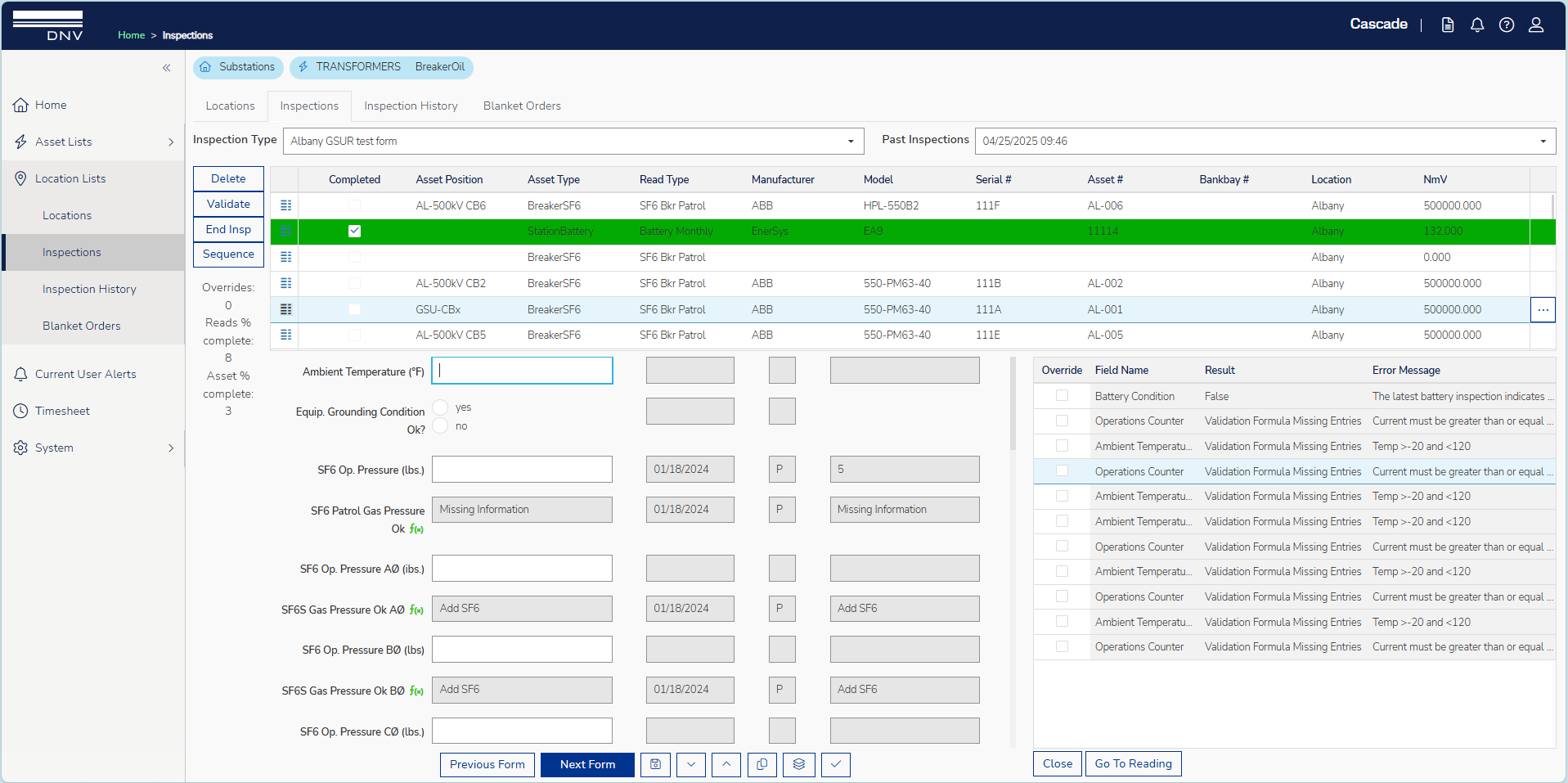Tick Completed checkbox for AL-500kV CB6 row
Image resolution: width=1568 pixels, height=783 pixels.
[x=354, y=205]
